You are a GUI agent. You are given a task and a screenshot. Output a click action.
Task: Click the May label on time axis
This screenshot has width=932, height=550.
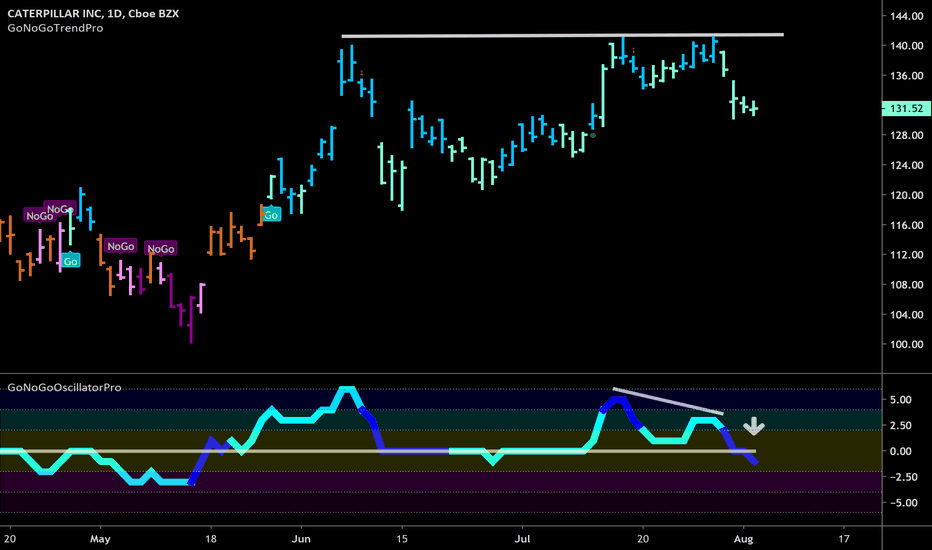click(x=100, y=539)
